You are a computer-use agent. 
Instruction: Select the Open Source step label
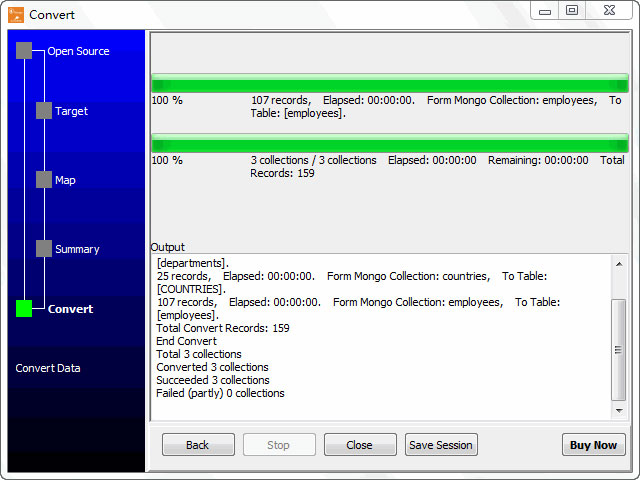(78, 51)
